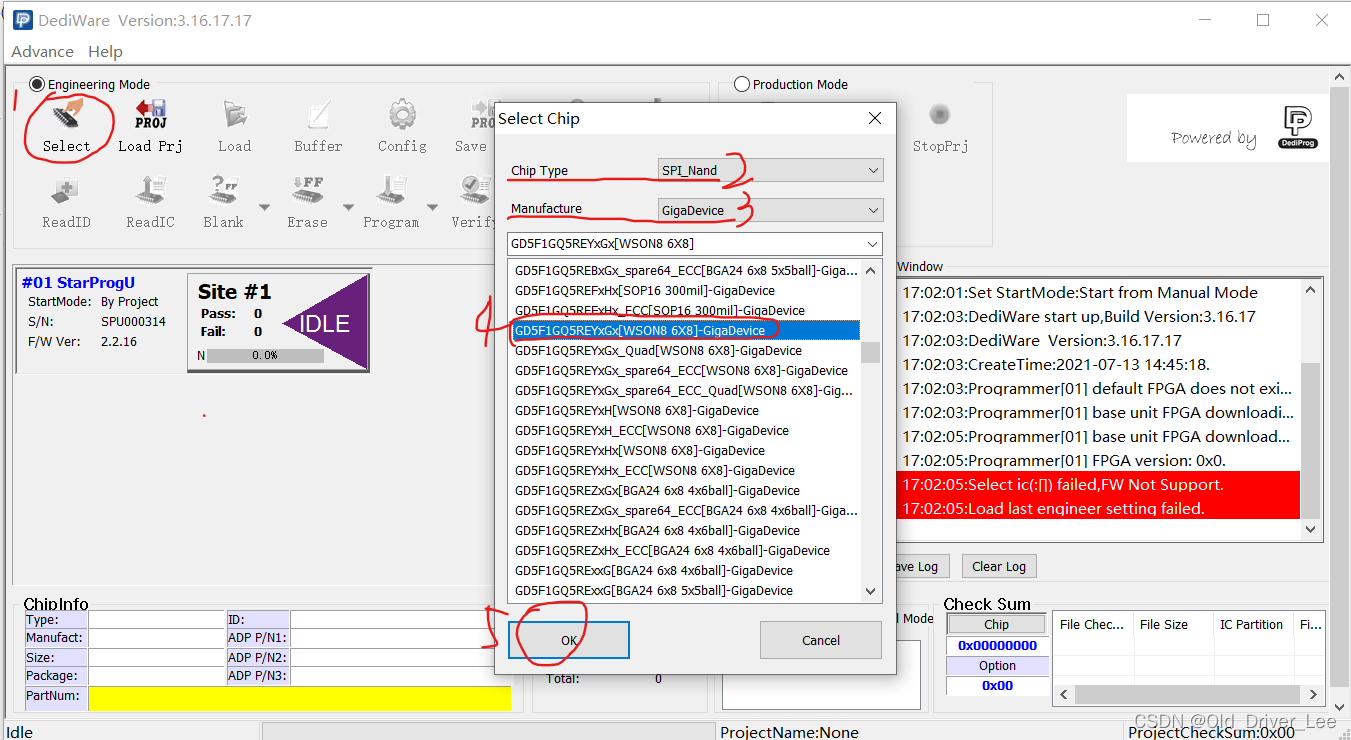Click the Clear Log button

coord(999,566)
